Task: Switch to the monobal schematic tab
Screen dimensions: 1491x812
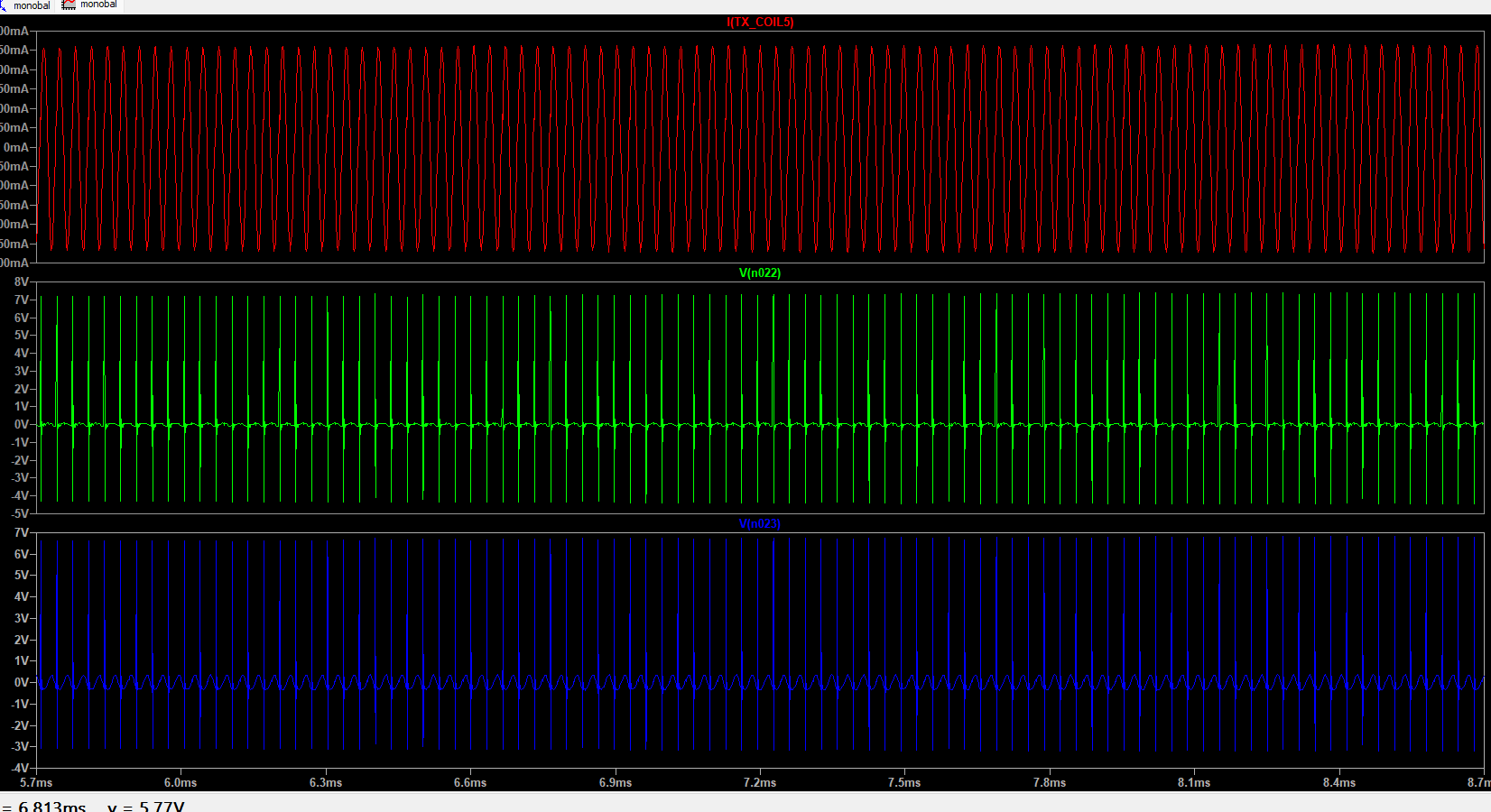Action: (27, 5)
